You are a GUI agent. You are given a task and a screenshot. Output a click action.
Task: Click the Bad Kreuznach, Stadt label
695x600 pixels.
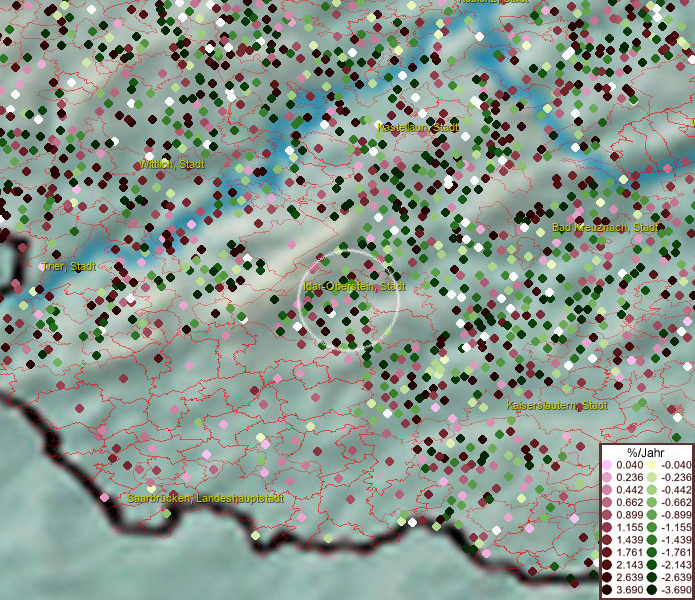click(x=605, y=227)
